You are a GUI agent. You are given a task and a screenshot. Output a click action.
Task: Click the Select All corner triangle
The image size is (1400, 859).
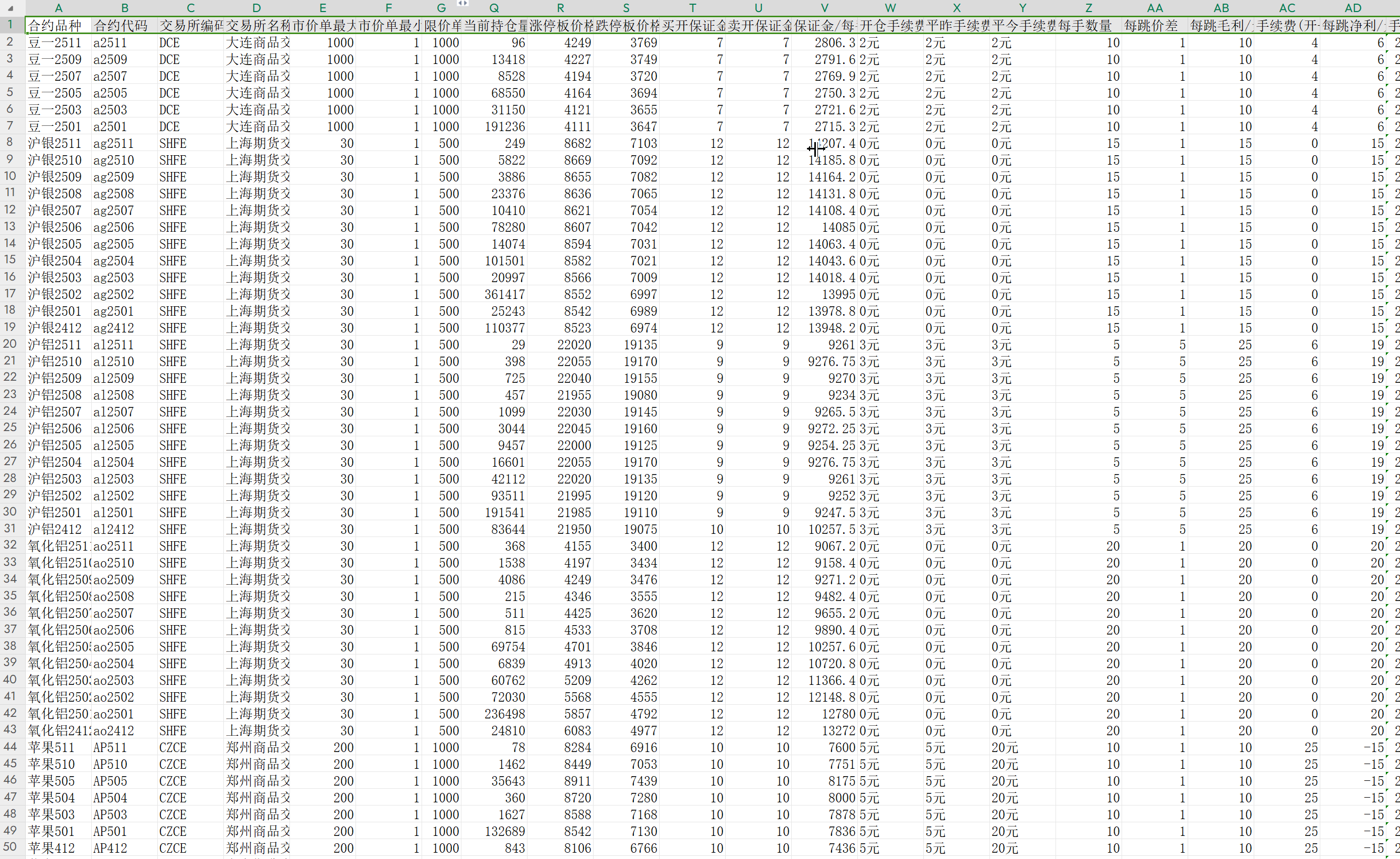click(10, 8)
